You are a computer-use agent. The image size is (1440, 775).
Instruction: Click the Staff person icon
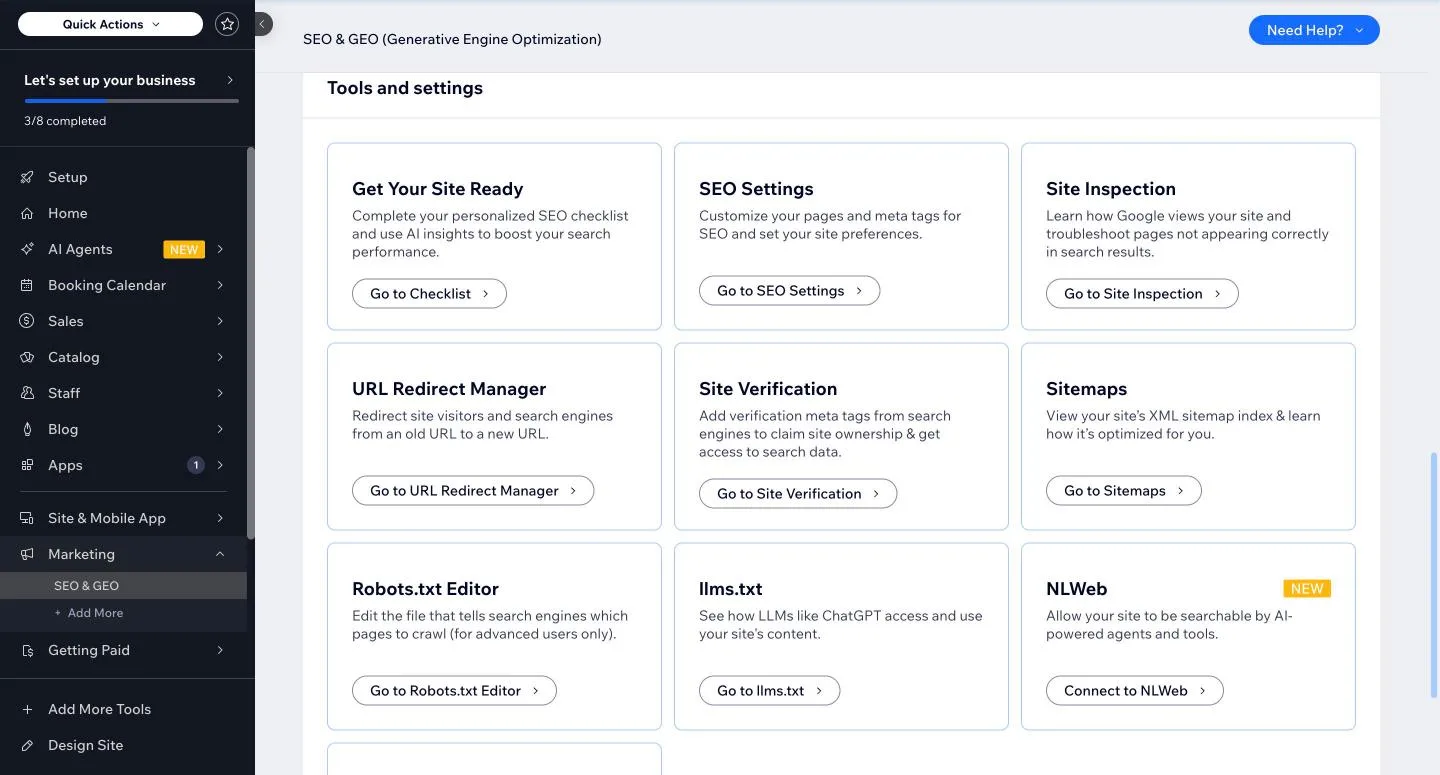[28, 393]
